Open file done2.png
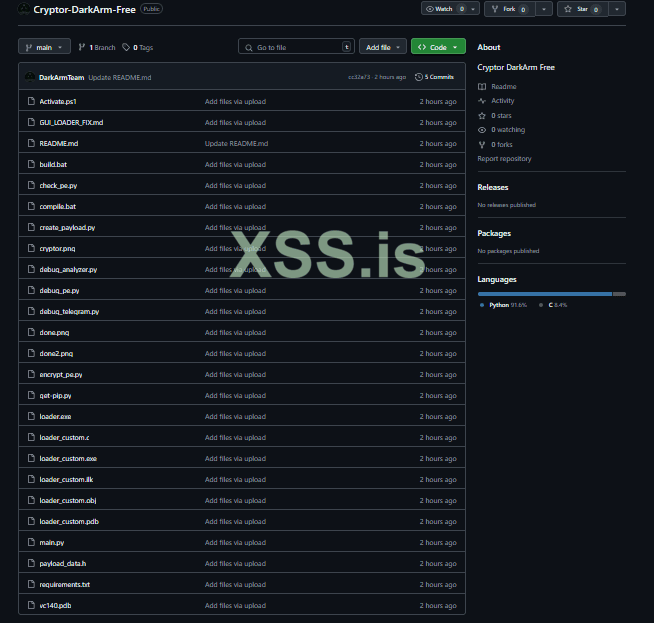The image size is (654, 623). (56, 354)
